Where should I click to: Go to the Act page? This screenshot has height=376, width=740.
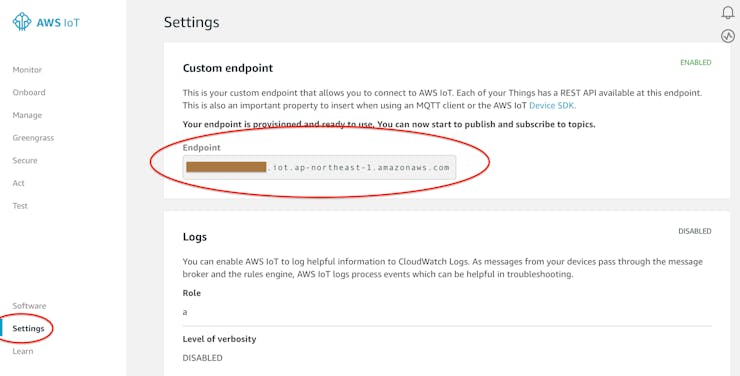(18, 183)
